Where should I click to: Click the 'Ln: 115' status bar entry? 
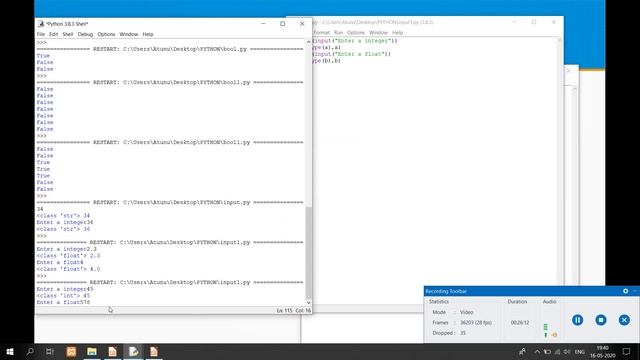point(284,311)
